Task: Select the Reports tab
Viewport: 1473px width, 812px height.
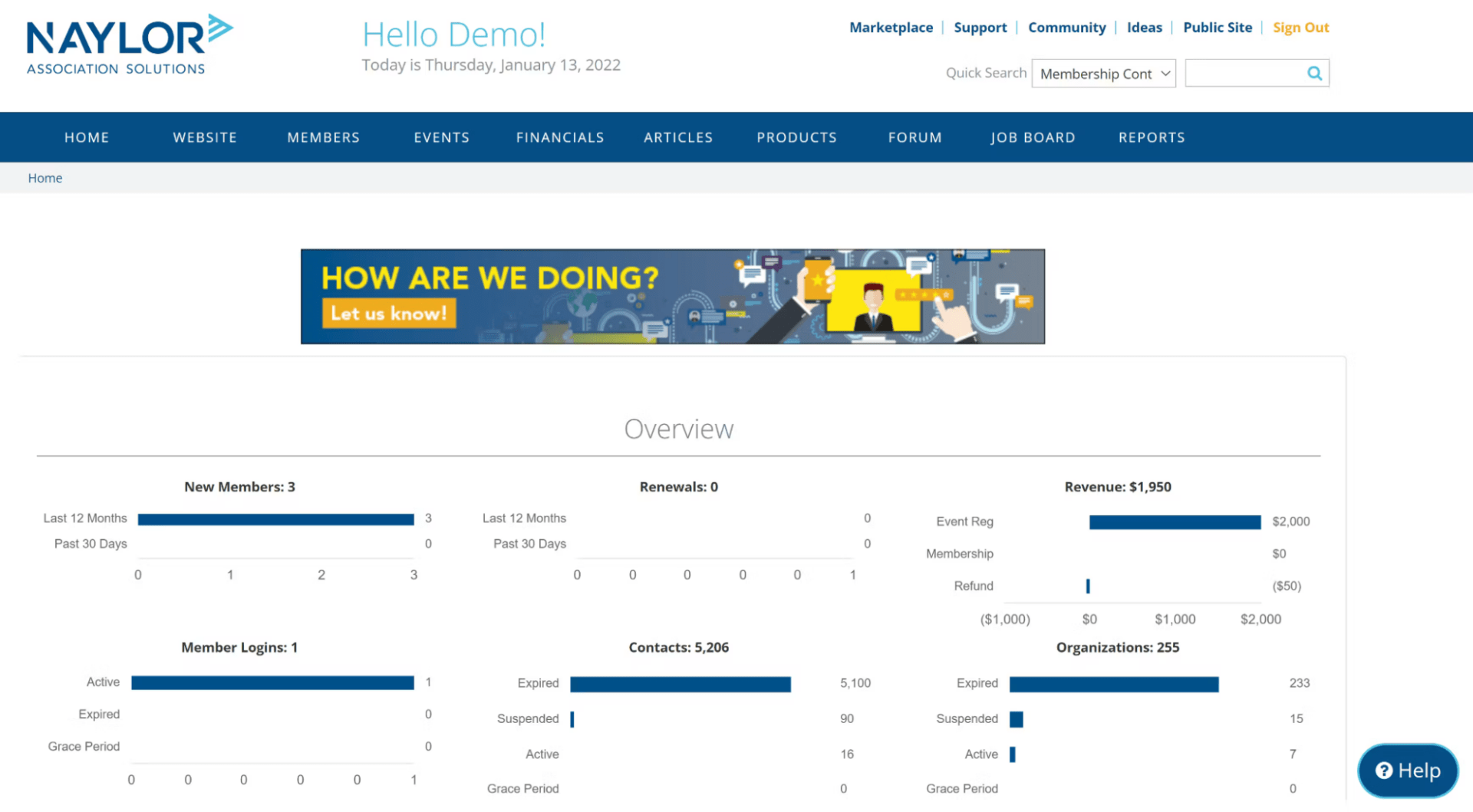Action: pyautogui.click(x=1151, y=137)
